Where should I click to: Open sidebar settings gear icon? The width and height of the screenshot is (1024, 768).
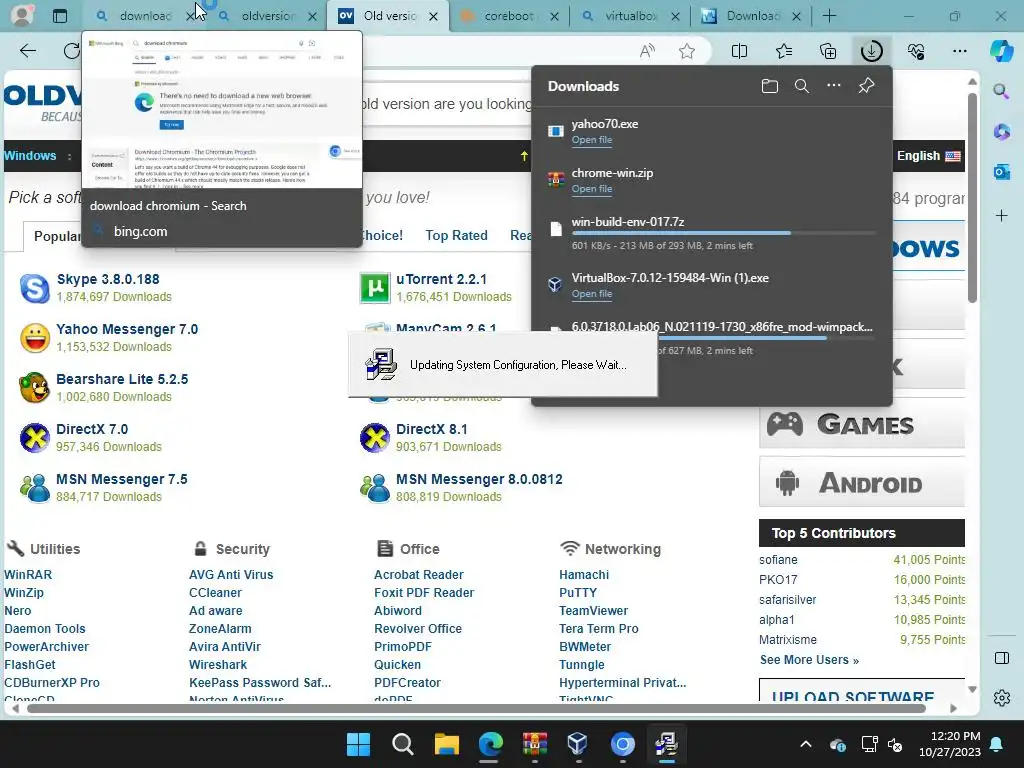(1001, 698)
